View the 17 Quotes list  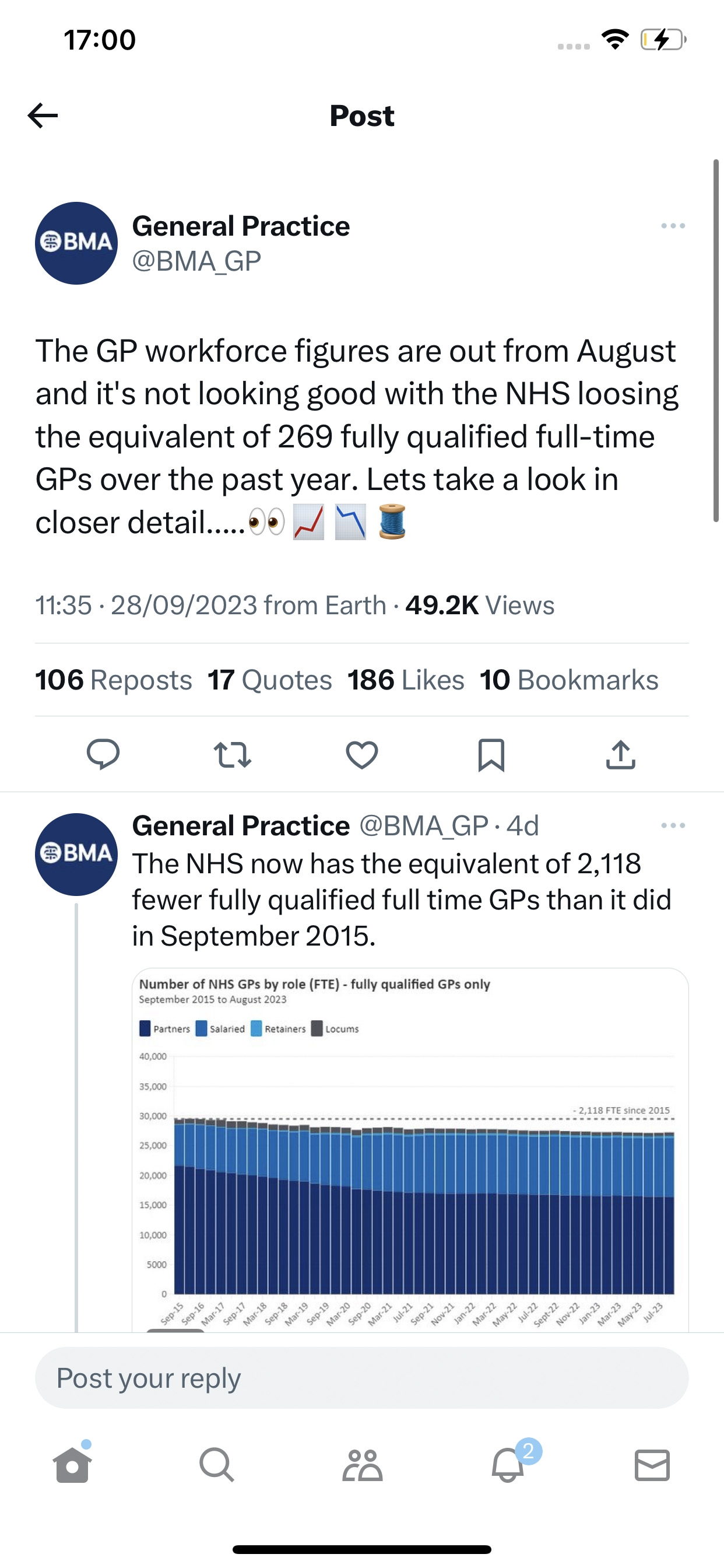click(x=269, y=680)
